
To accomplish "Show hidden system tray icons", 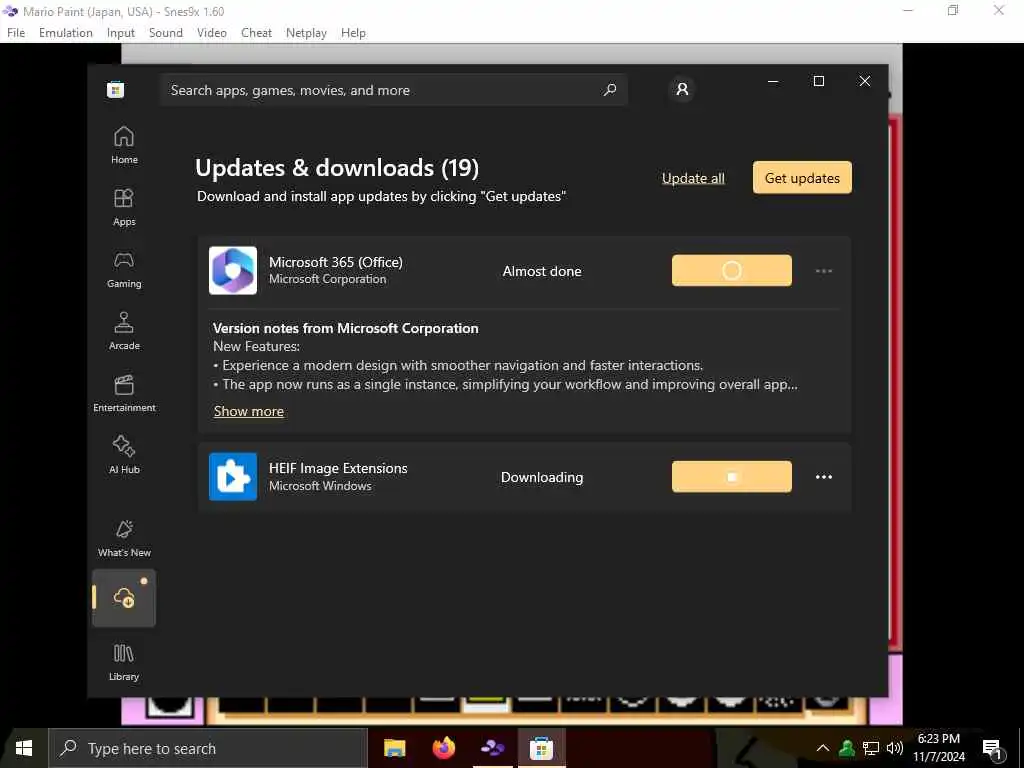I will (x=823, y=748).
